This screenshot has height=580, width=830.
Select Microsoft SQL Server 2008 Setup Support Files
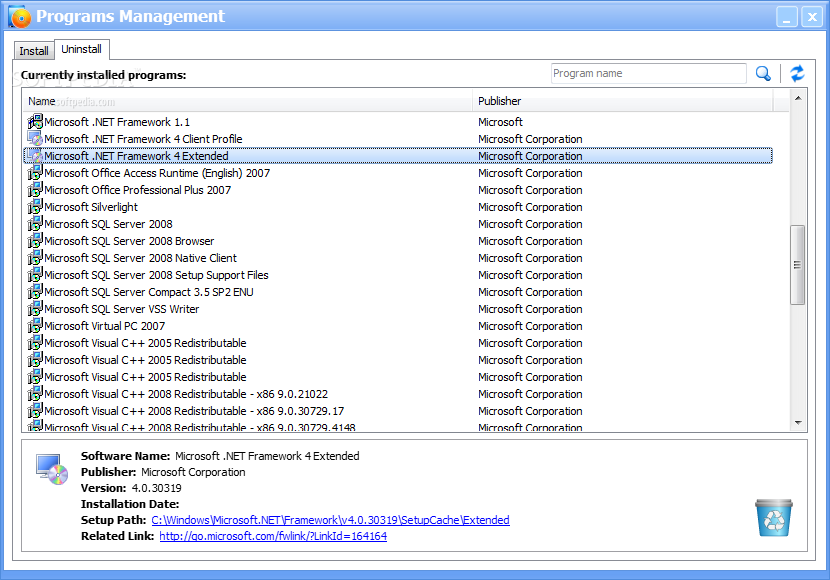pyautogui.click(x=398, y=275)
